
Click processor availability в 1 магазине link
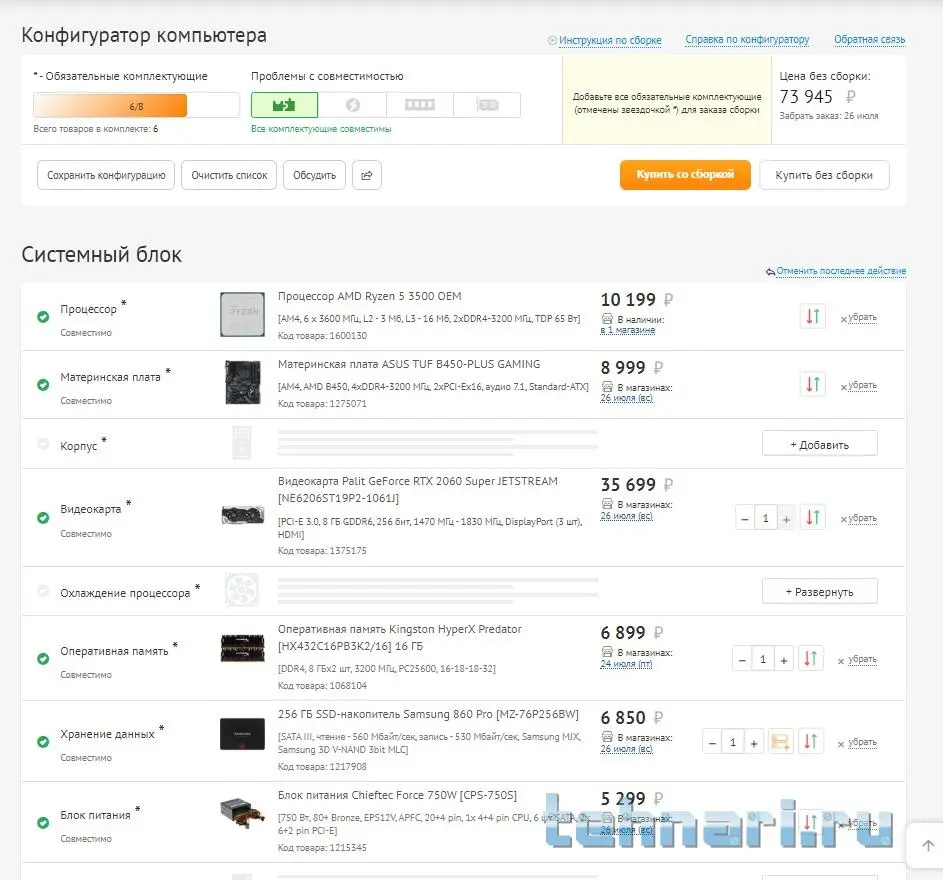tap(627, 330)
